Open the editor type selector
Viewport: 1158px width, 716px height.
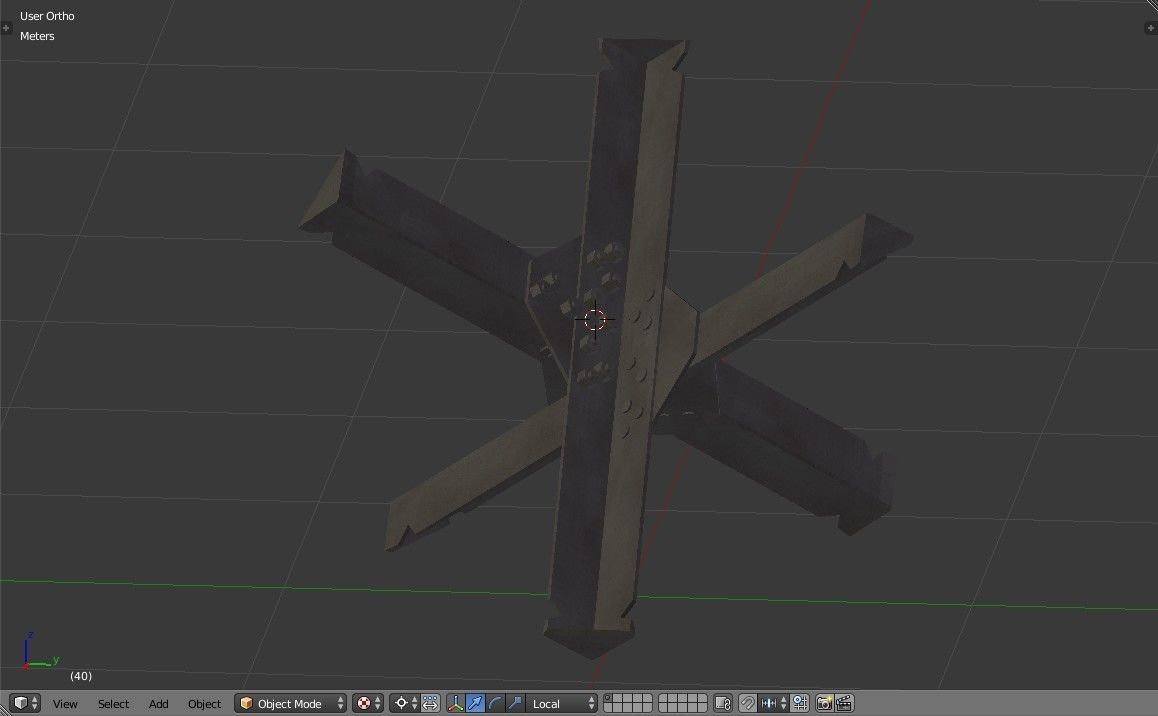pyautogui.click(x=24, y=703)
